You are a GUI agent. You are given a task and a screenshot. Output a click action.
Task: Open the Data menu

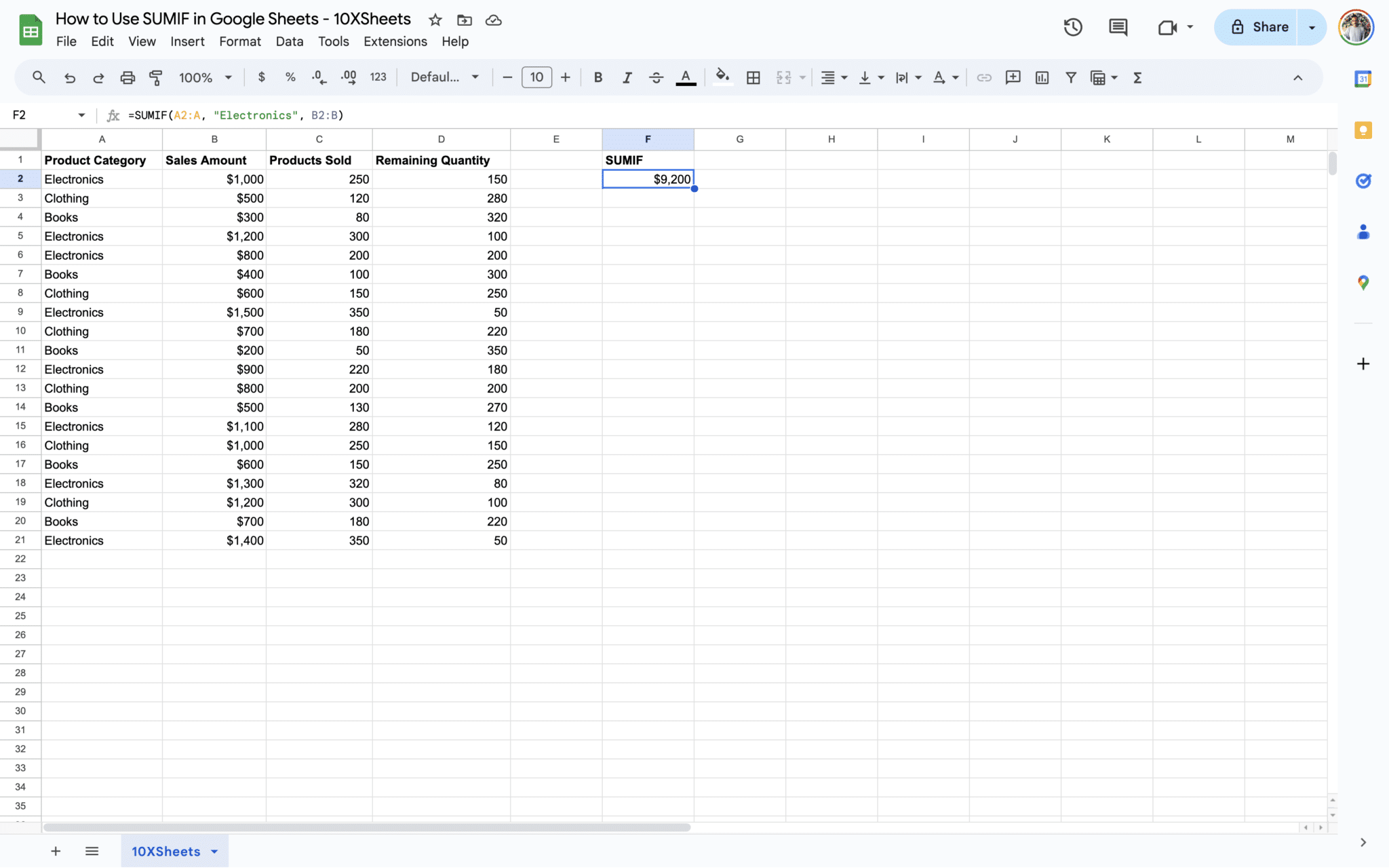point(289,41)
